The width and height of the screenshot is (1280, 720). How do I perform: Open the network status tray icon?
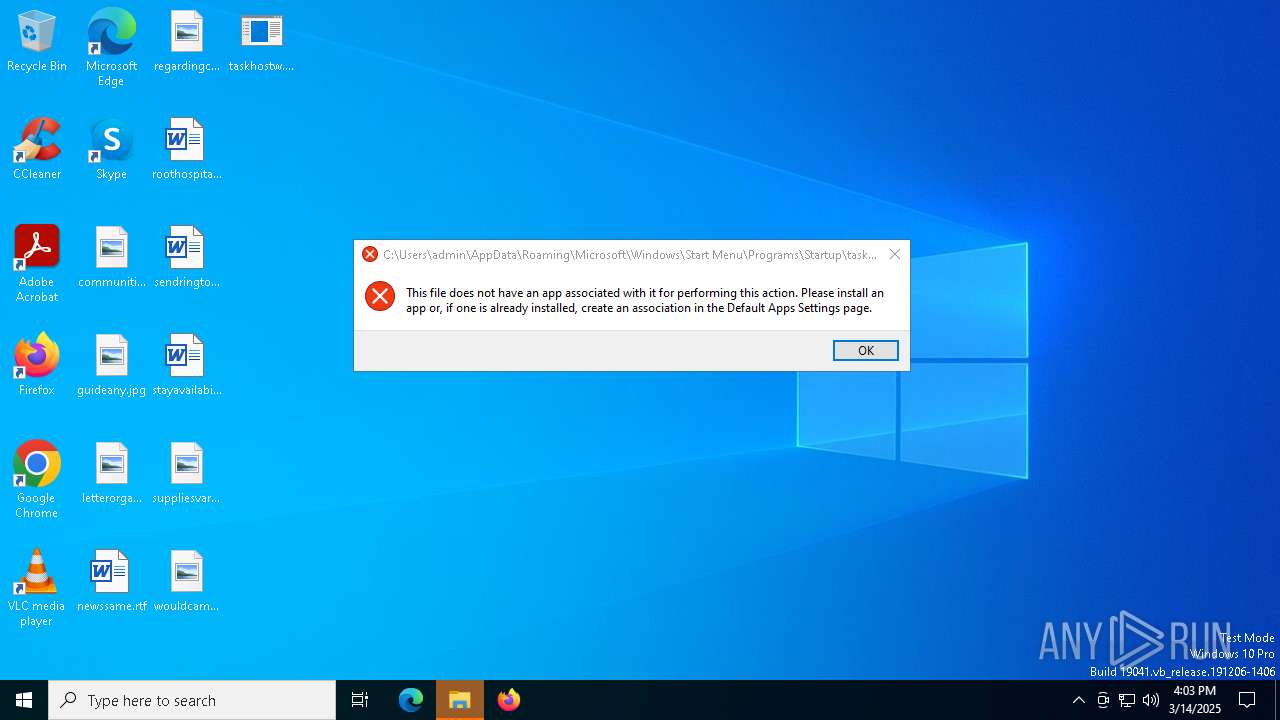1127,700
